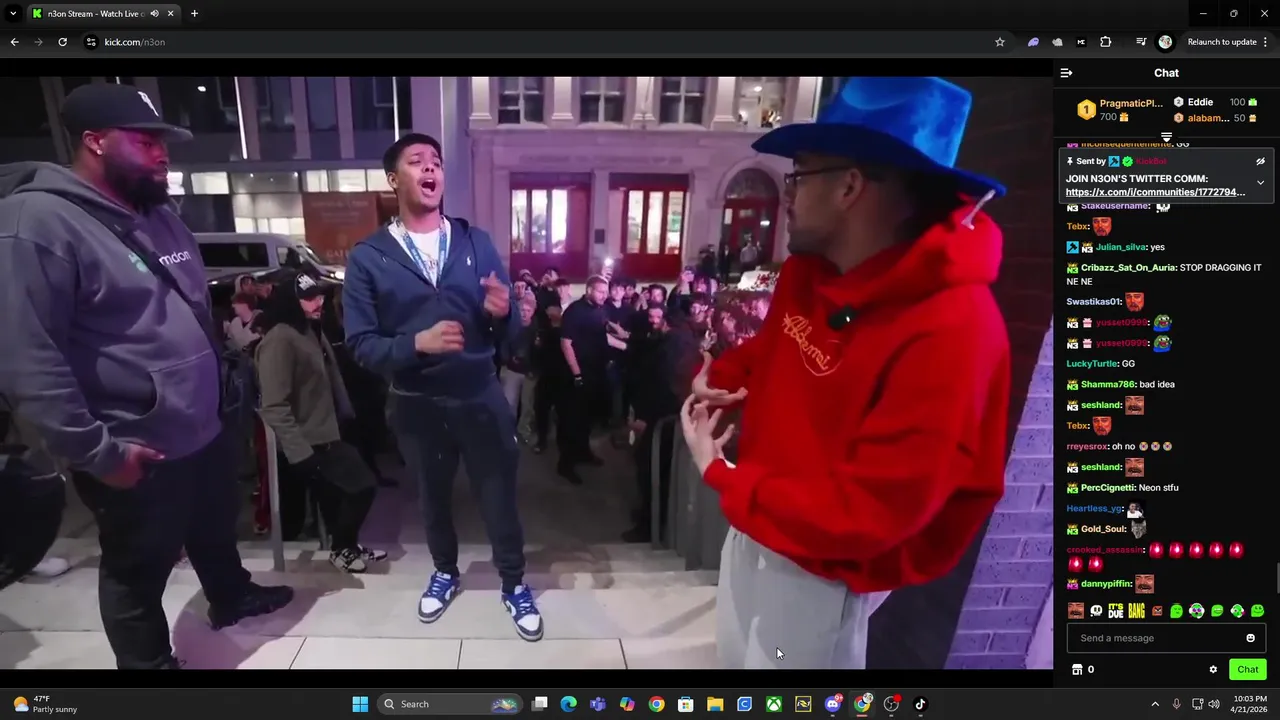The width and height of the screenshot is (1280, 720).
Task: Open the browser extensions puzzle icon
Action: (1105, 42)
